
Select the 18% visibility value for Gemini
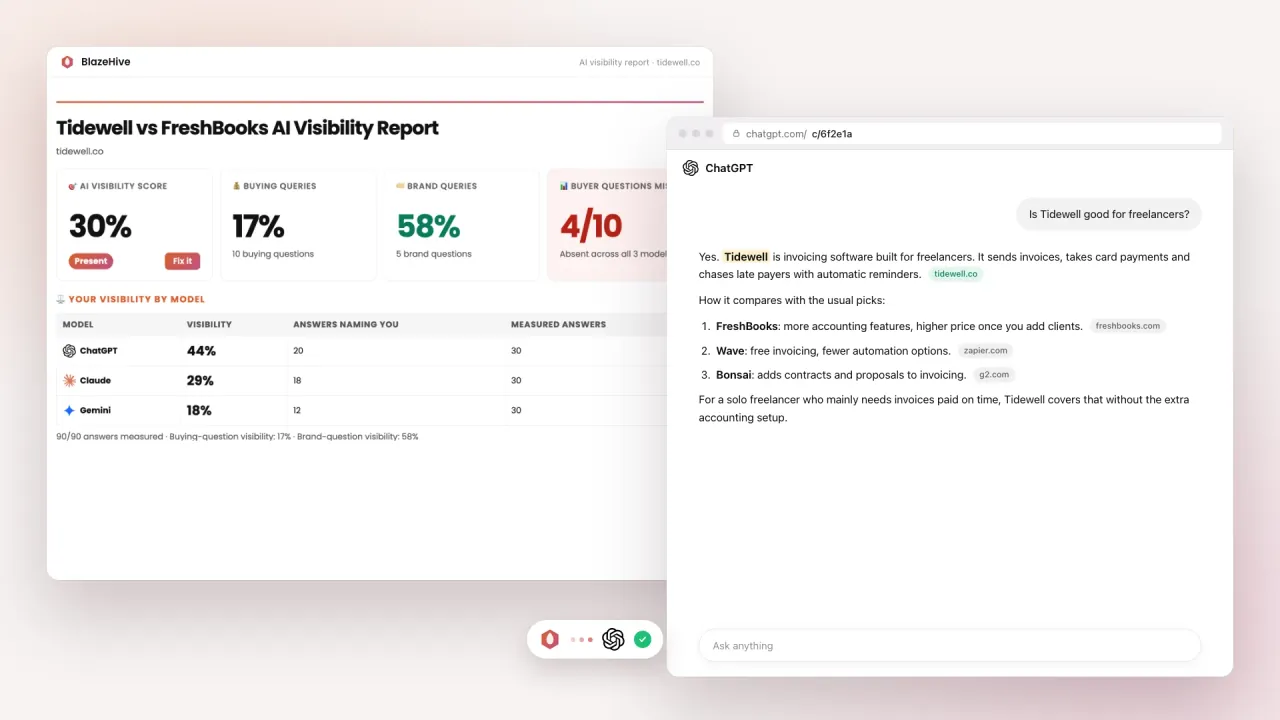200,410
